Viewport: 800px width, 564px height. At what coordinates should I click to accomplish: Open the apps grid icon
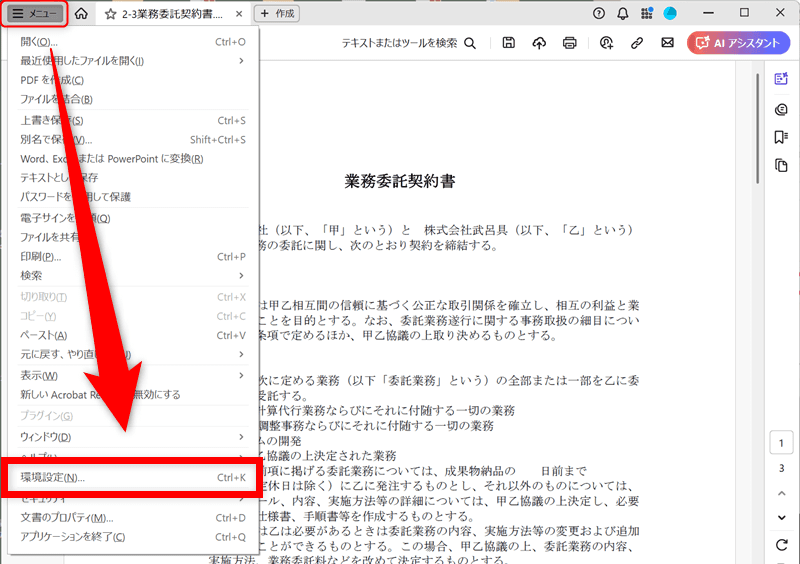[646, 13]
